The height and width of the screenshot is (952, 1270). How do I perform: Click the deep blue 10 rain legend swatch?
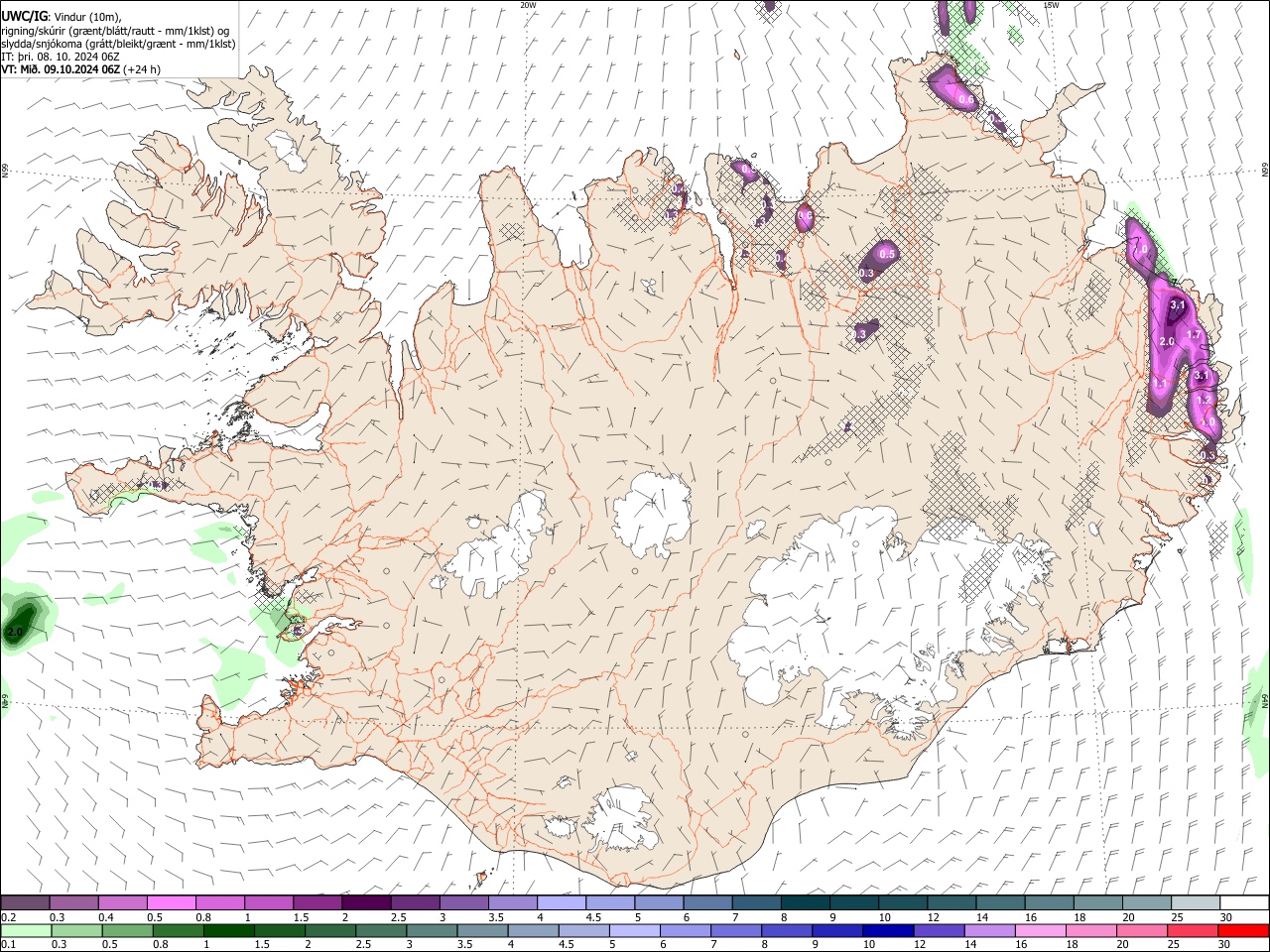888,931
